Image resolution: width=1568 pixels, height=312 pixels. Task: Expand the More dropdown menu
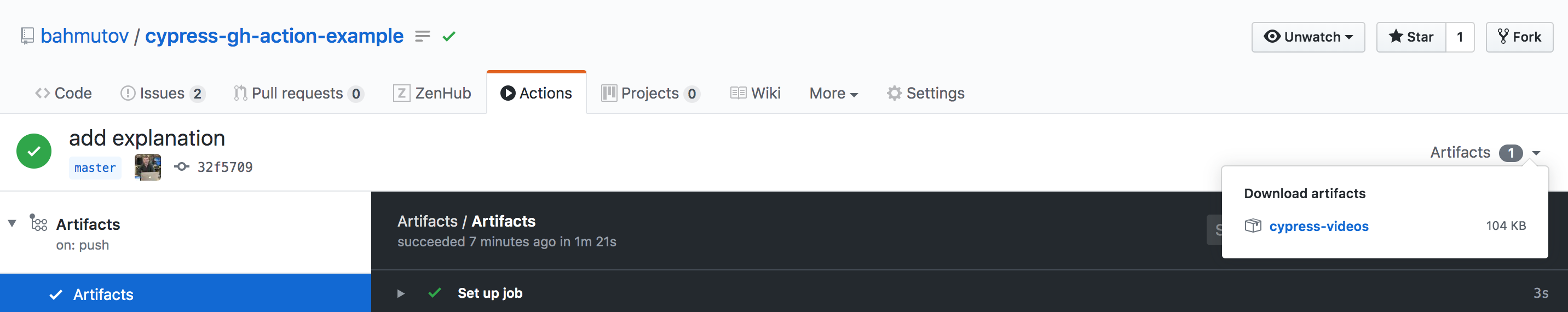833,93
